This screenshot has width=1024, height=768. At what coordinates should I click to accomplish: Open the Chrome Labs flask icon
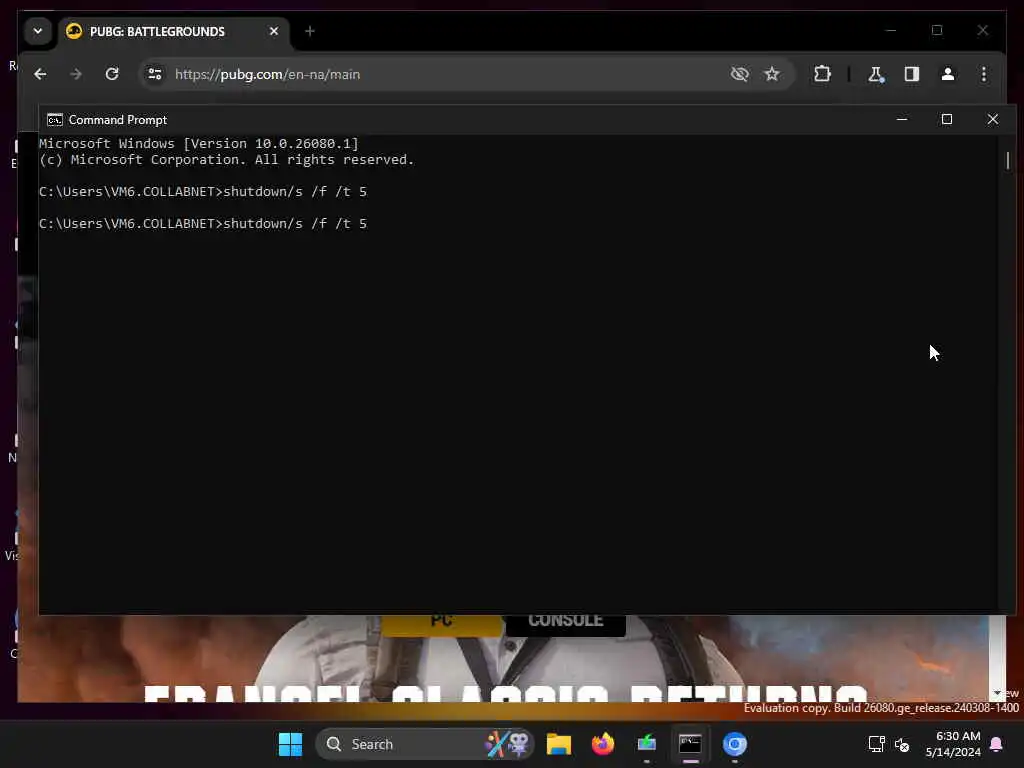pos(876,74)
